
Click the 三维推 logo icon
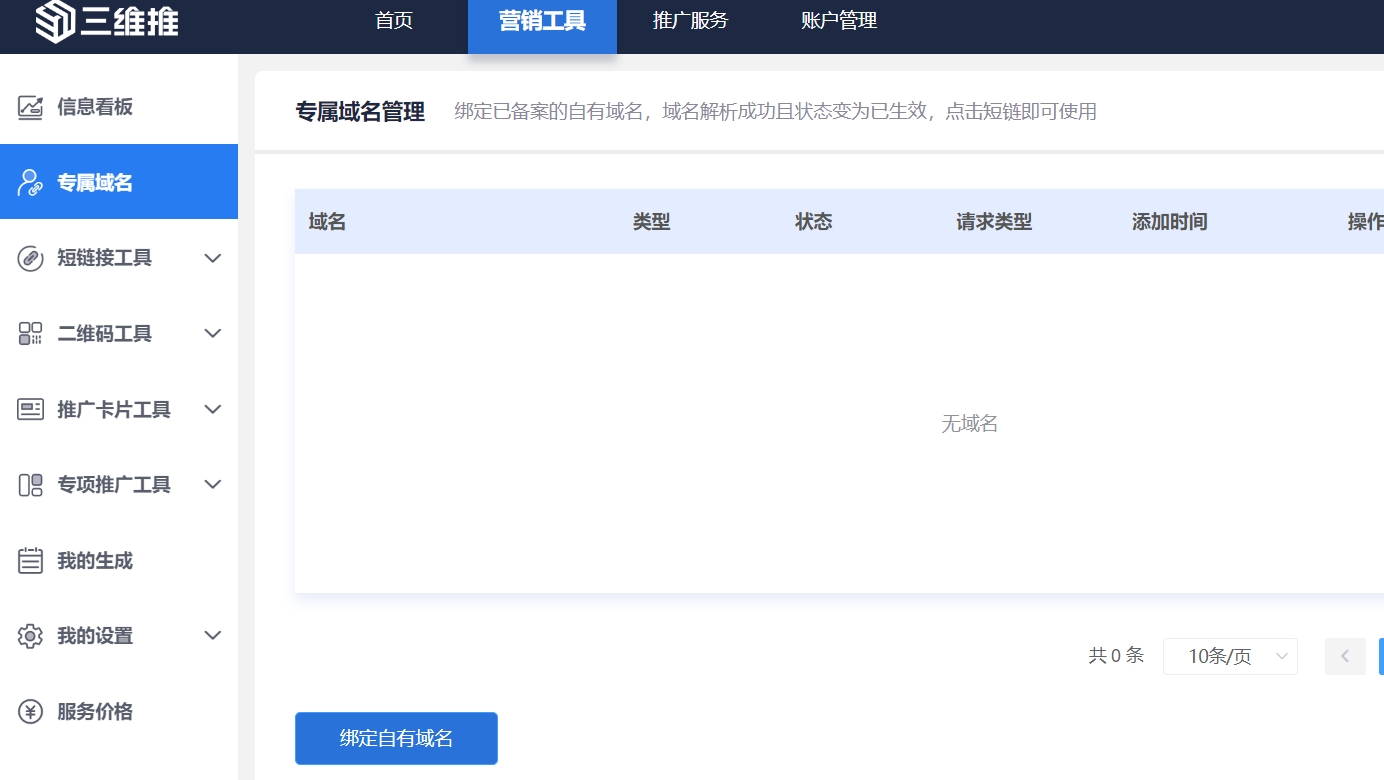[55, 22]
